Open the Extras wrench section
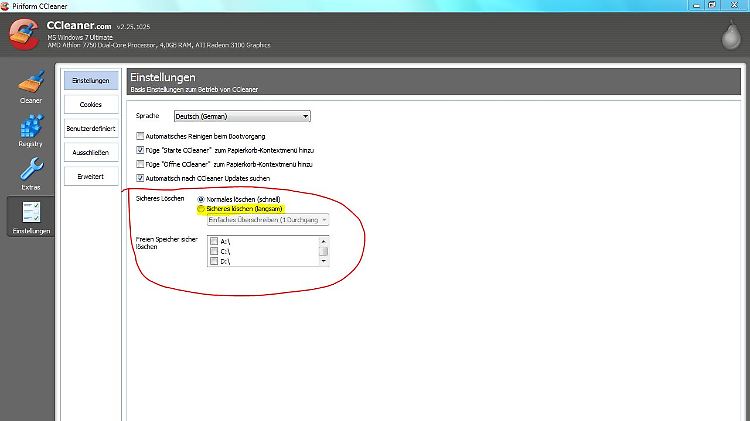The image size is (750, 421). tap(31, 174)
